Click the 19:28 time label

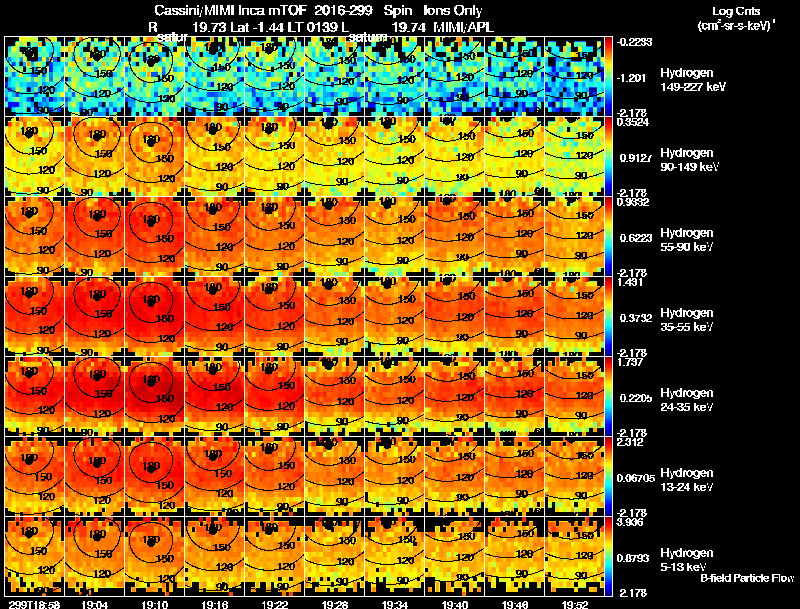335,604
